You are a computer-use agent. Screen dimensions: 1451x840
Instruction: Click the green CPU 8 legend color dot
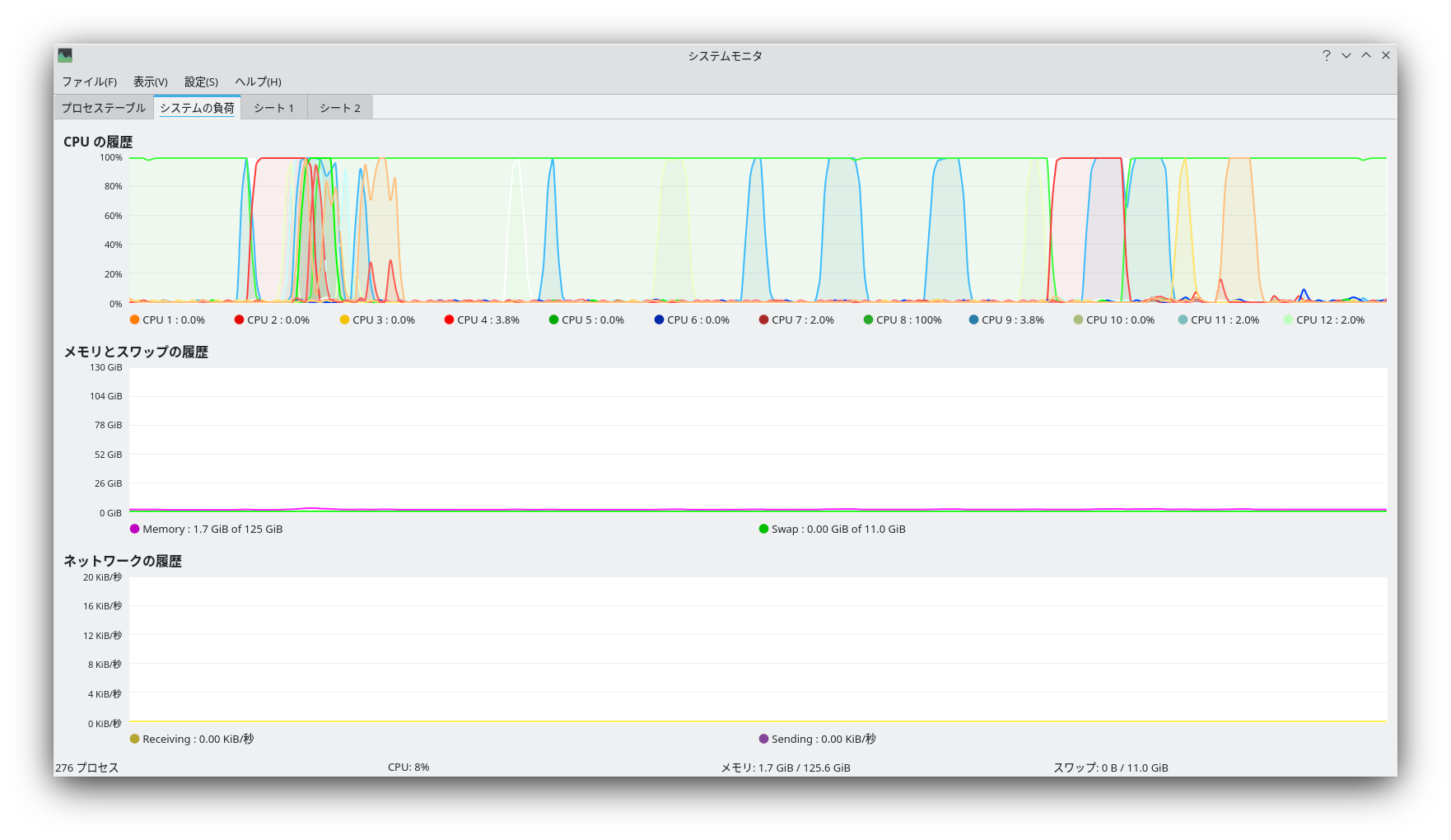[868, 320]
